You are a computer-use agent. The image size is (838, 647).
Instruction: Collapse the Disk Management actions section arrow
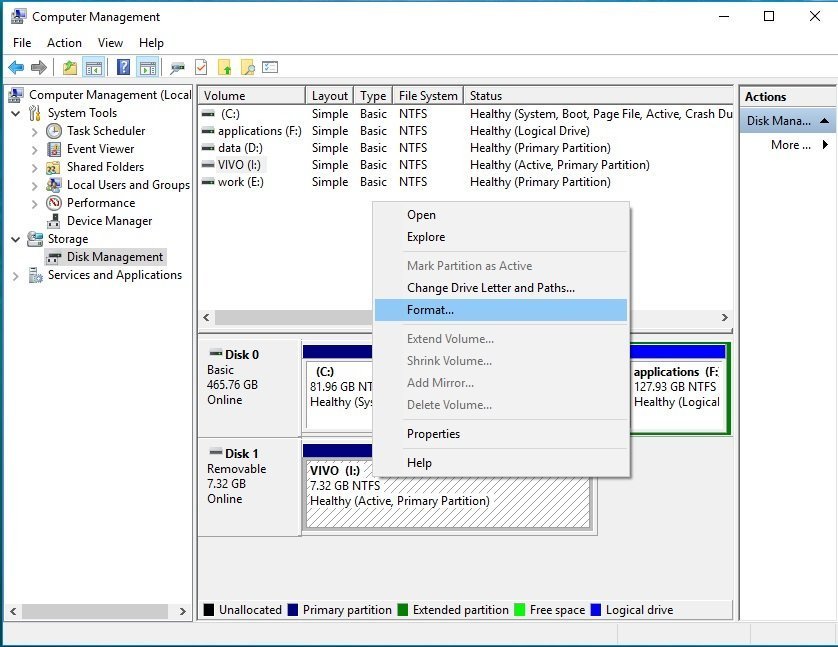click(x=825, y=121)
